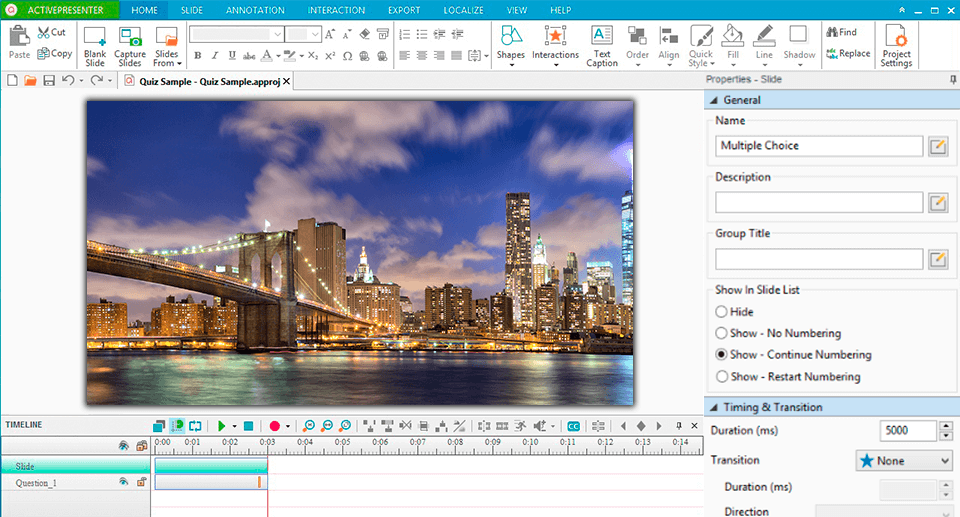The height and width of the screenshot is (517, 960).
Task: Collapse the General section
Action: [x=713, y=100]
